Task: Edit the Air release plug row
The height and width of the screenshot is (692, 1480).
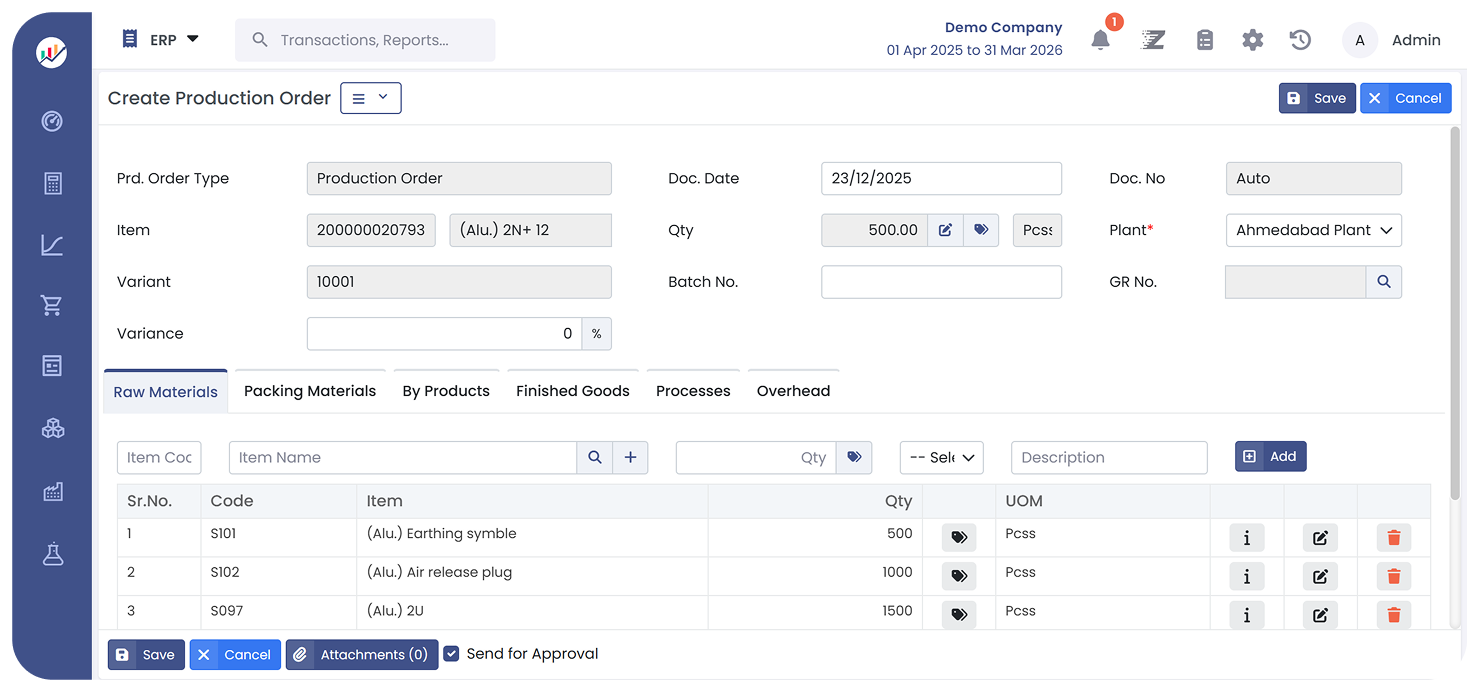Action: pos(1319,577)
